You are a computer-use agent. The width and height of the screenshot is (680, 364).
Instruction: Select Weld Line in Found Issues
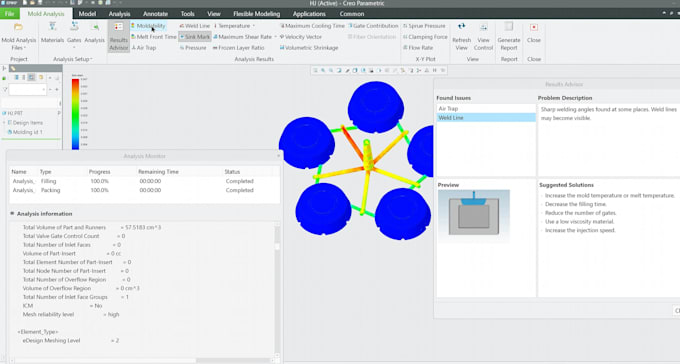pos(486,118)
